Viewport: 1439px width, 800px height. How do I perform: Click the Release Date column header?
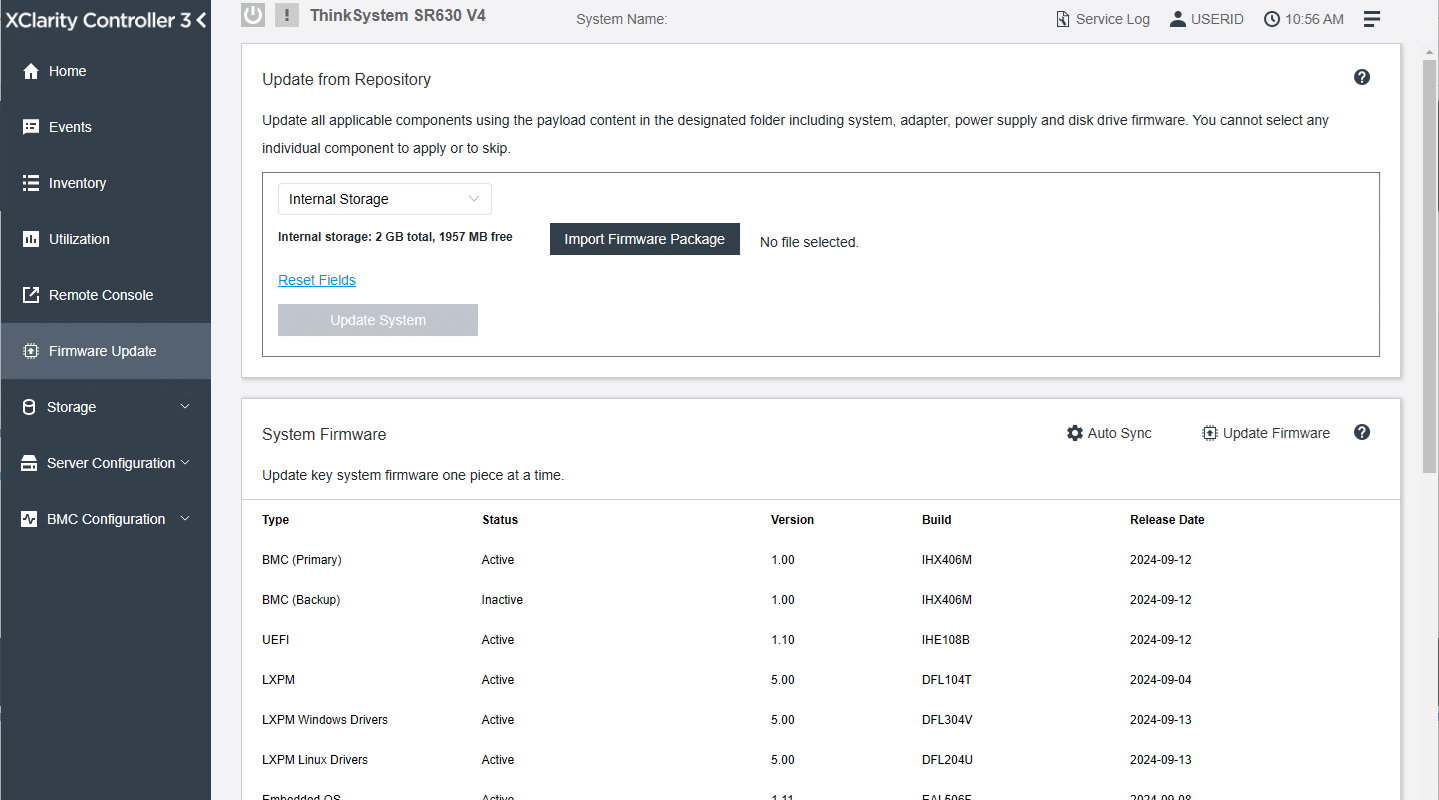(x=1167, y=520)
